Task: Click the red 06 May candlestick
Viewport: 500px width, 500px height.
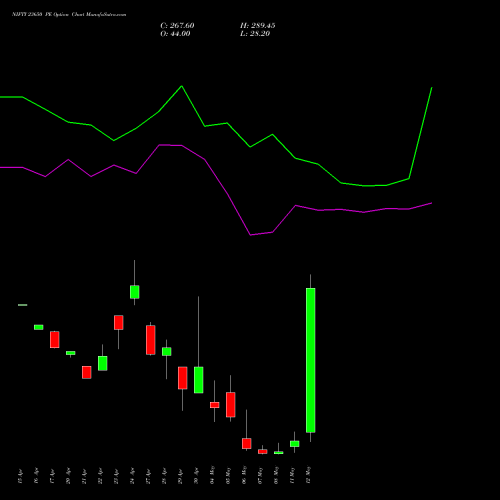Action: click(247, 444)
